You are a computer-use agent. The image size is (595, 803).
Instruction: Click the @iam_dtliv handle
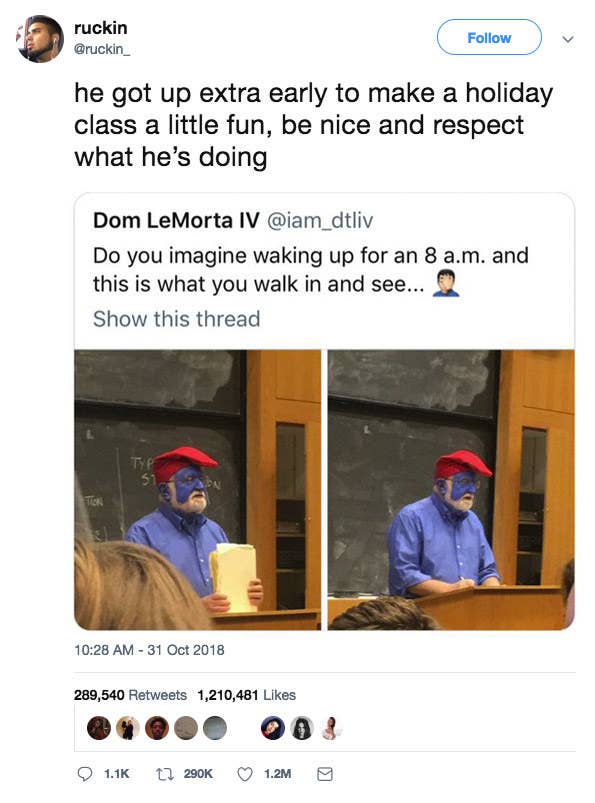pos(320,220)
